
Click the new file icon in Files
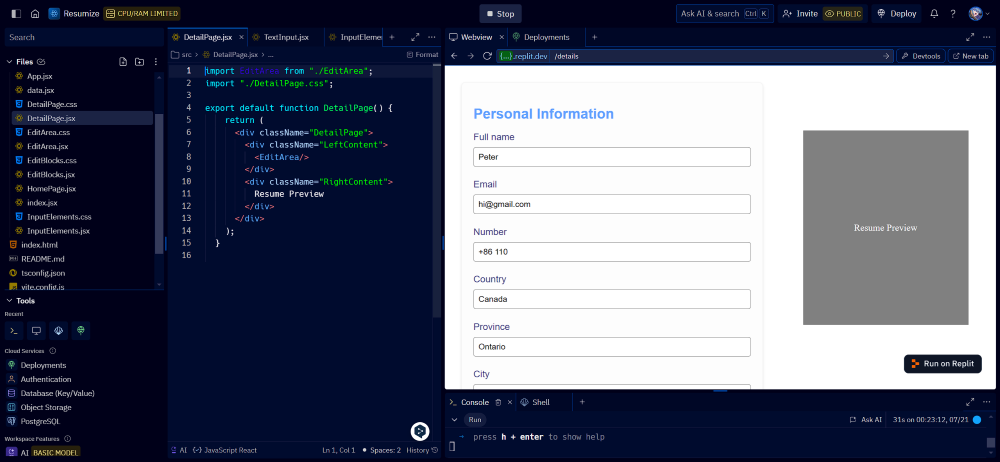123,62
